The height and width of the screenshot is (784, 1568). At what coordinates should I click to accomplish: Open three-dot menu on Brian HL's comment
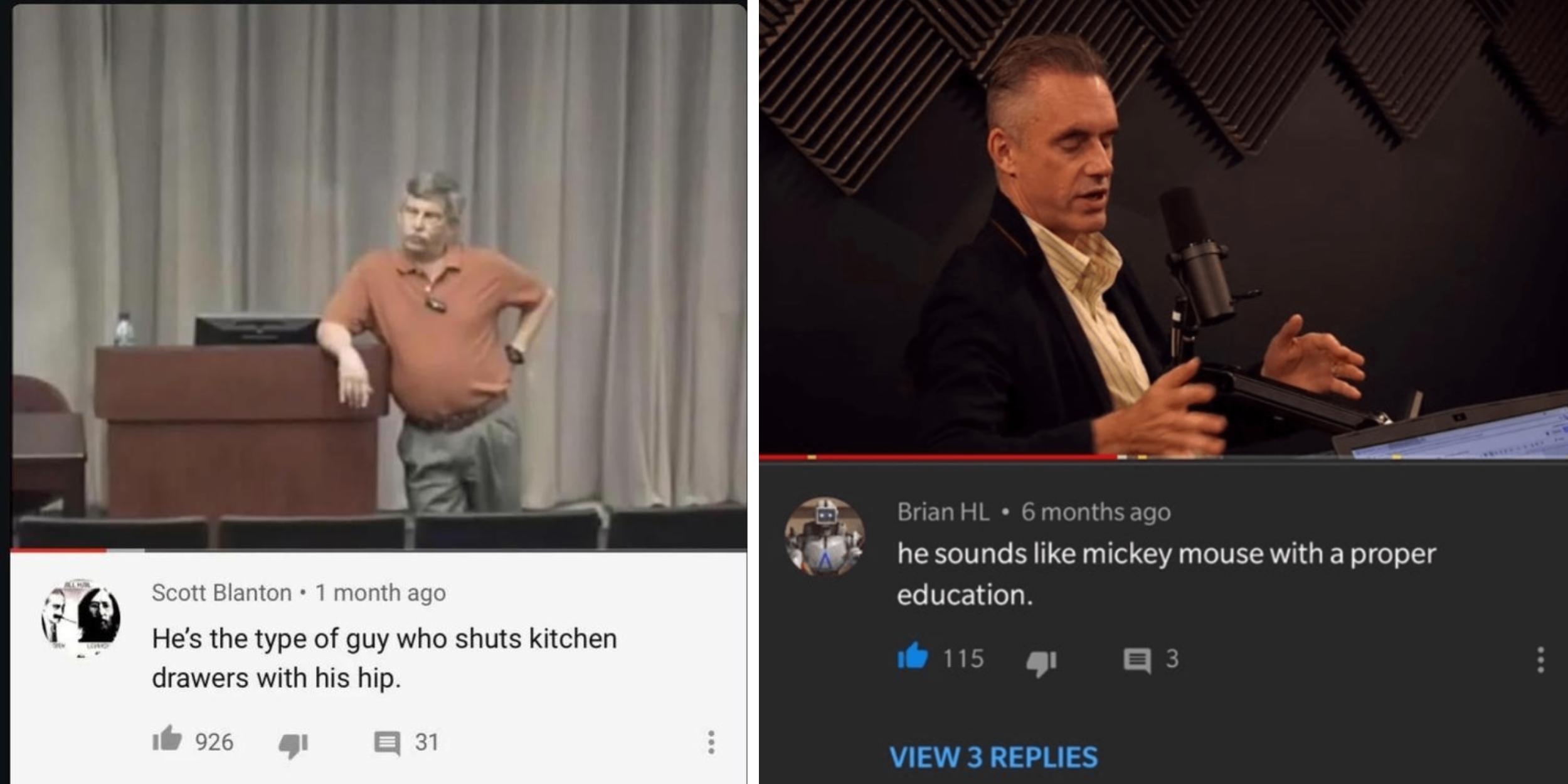pos(1540,660)
